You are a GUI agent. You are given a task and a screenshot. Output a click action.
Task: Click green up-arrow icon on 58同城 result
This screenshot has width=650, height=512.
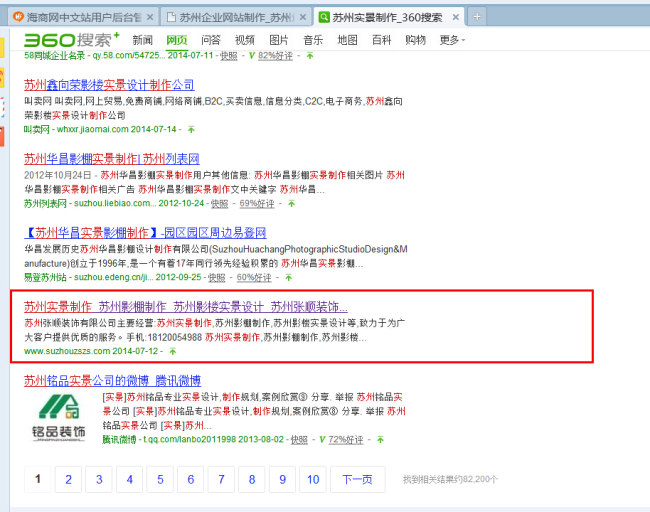tap(310, 56)
